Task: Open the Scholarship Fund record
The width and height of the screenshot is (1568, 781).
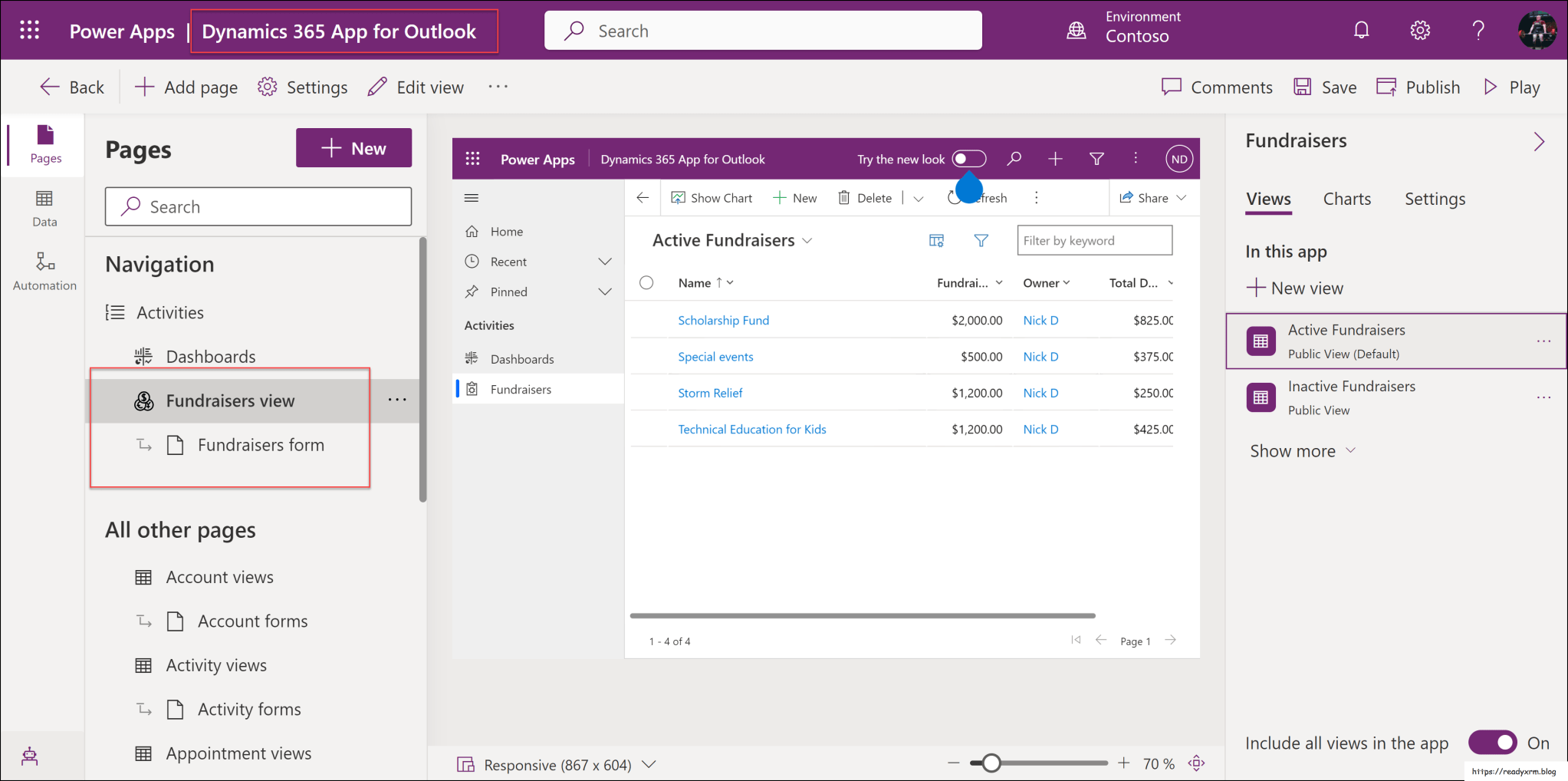Action: 723,320
